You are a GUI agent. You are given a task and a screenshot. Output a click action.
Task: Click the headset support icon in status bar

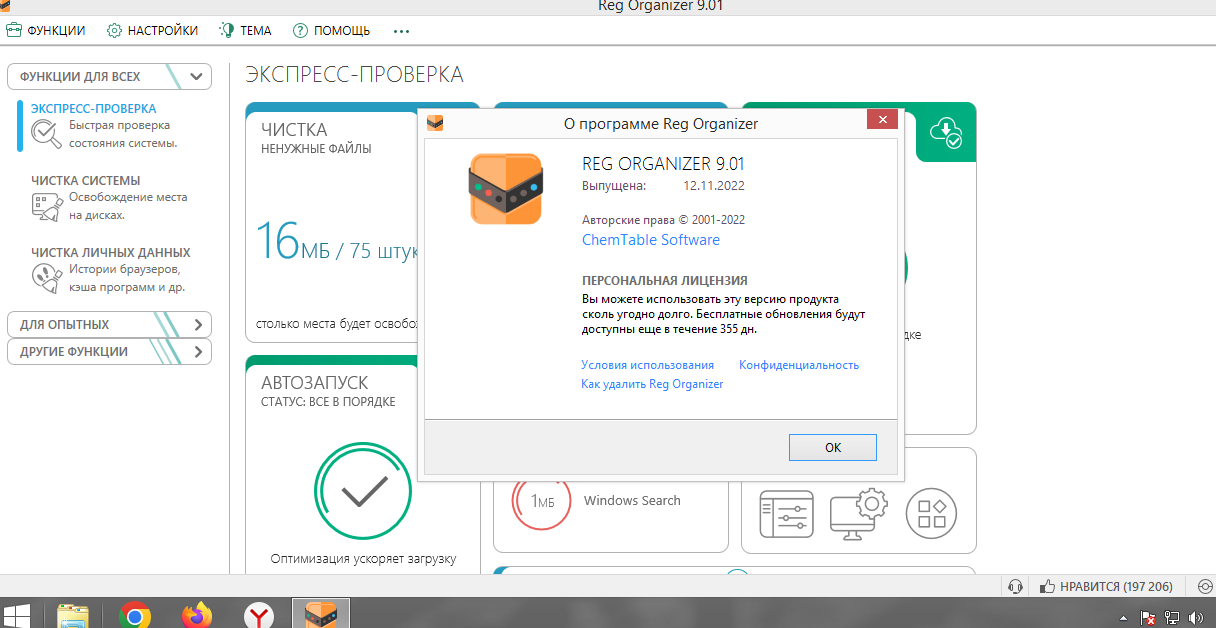1016,586
